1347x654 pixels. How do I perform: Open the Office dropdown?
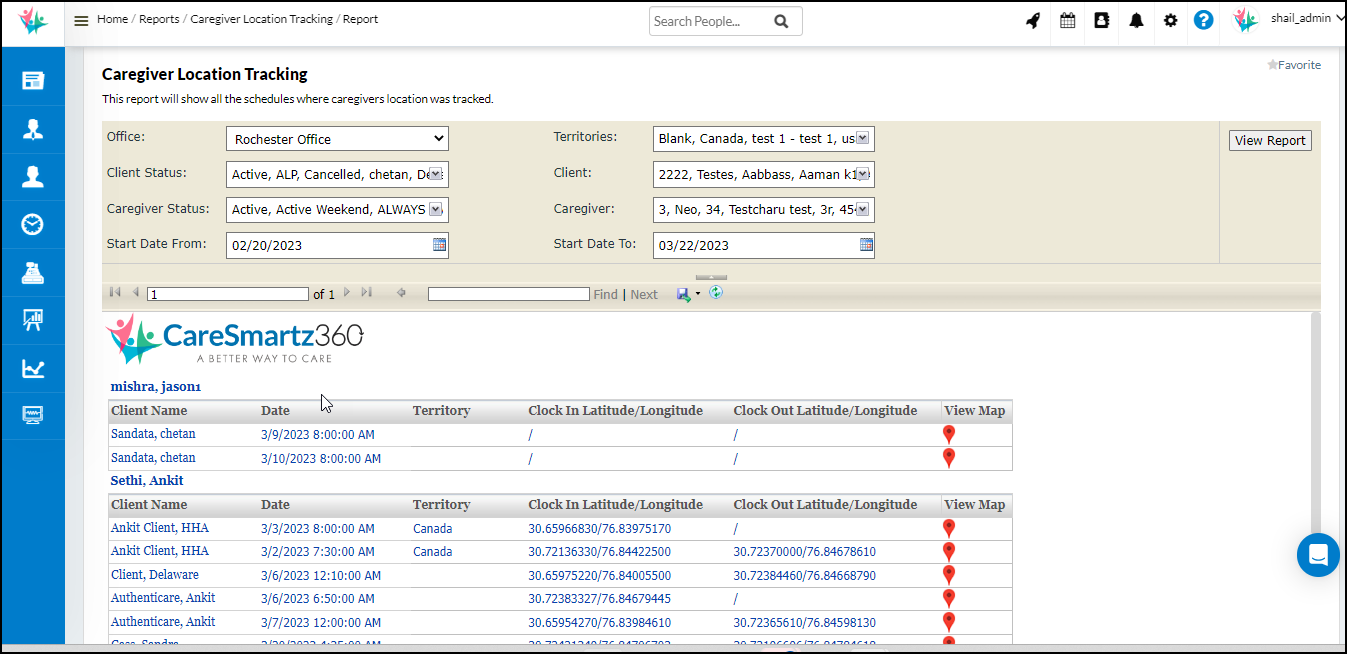(x=337, y=138)
